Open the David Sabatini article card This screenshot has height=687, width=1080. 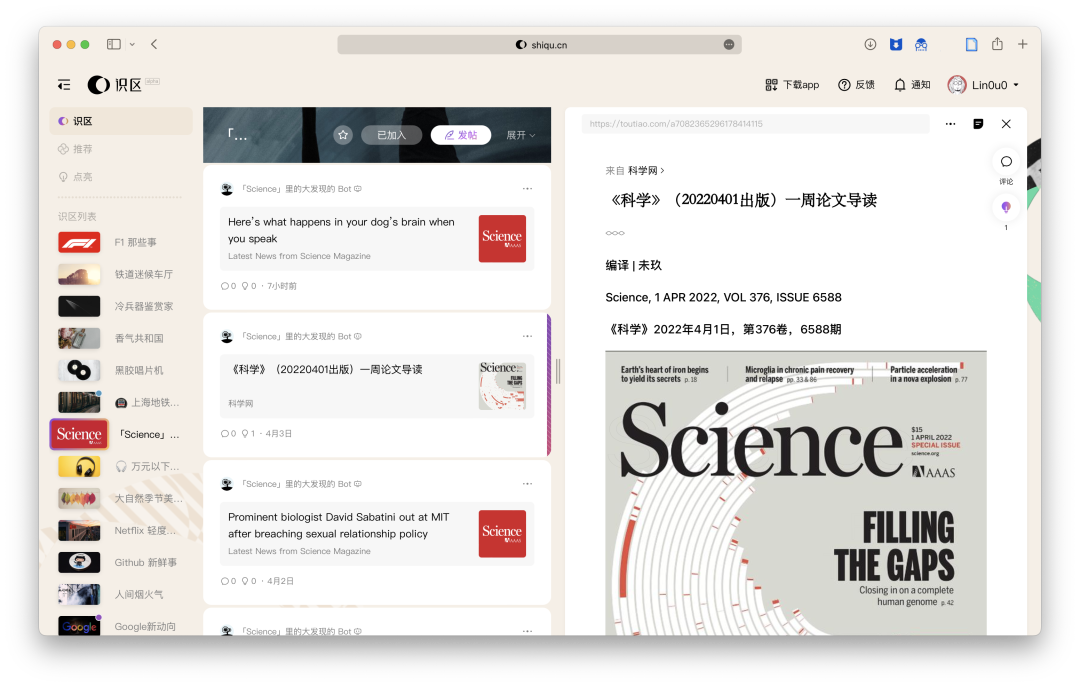(x=377, y=533)
